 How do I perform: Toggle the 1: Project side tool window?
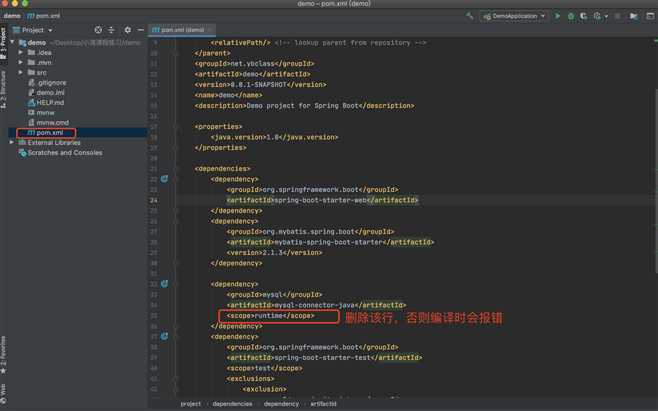3,43
